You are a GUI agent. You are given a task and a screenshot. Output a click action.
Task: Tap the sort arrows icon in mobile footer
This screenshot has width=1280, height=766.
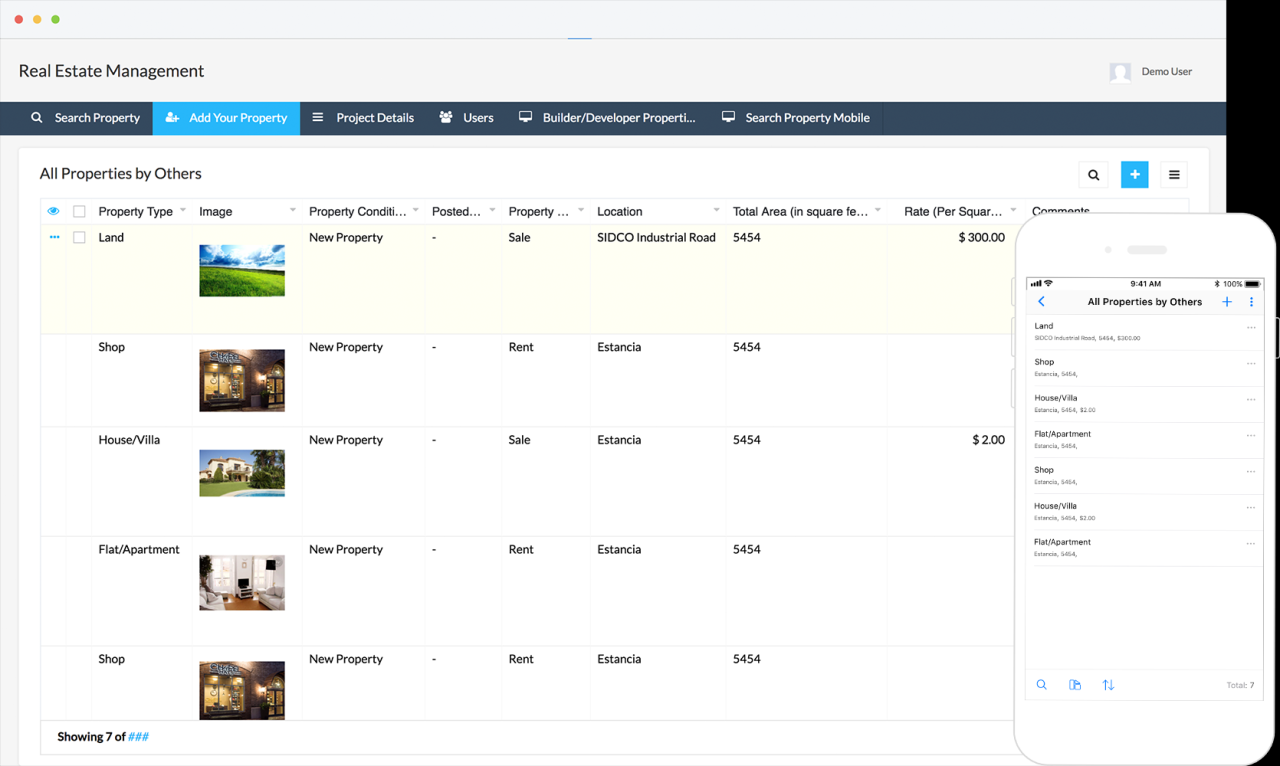click(1108, 685)
